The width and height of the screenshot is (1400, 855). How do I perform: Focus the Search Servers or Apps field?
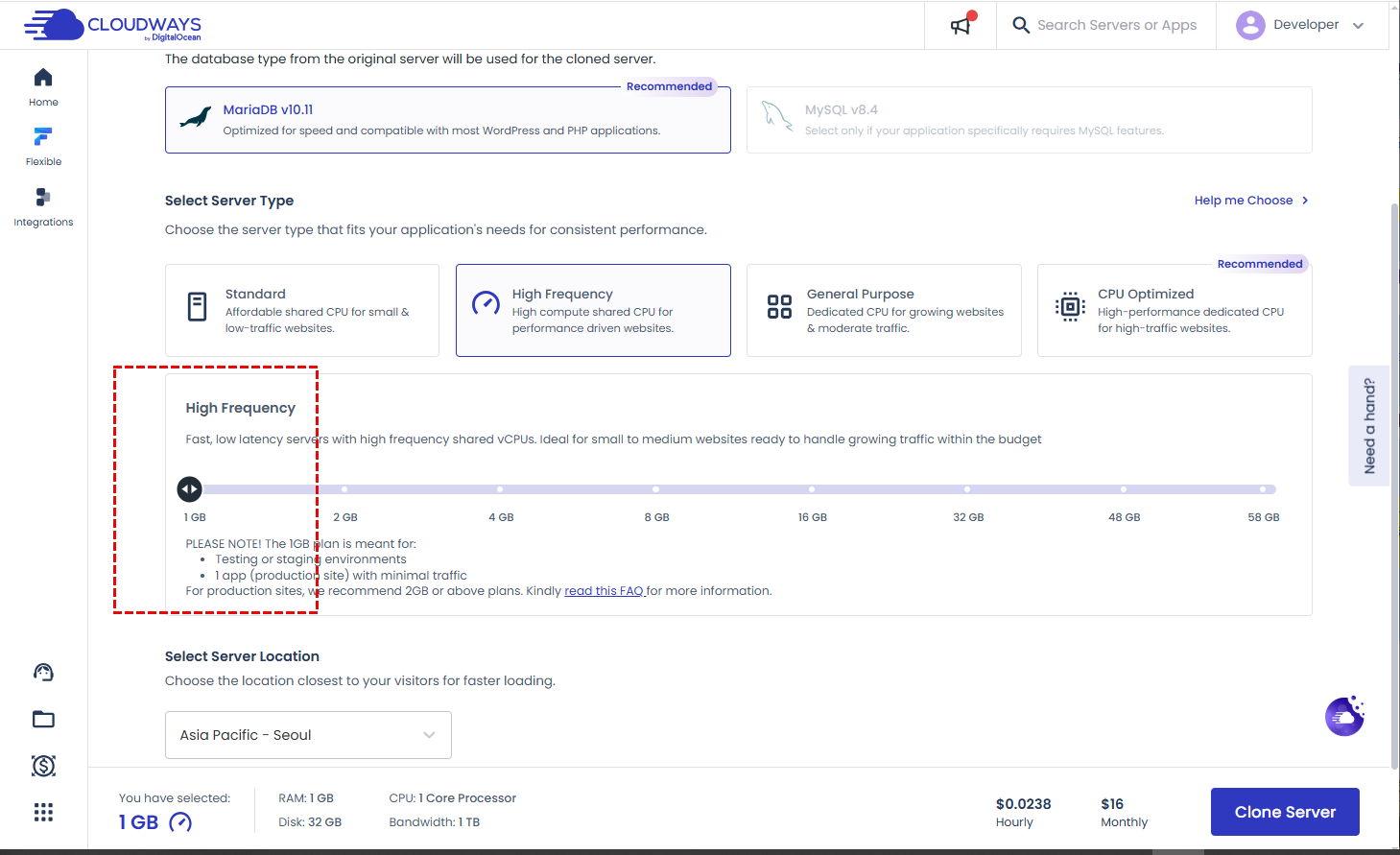click(1117, 25)
